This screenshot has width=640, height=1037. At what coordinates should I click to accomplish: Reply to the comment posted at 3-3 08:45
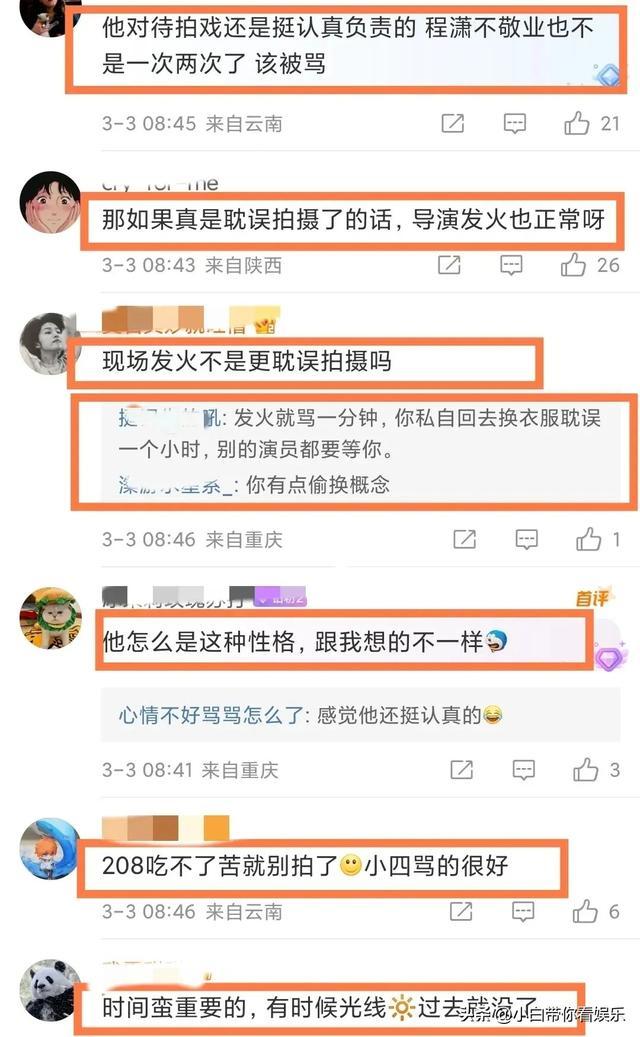(514, 123)
